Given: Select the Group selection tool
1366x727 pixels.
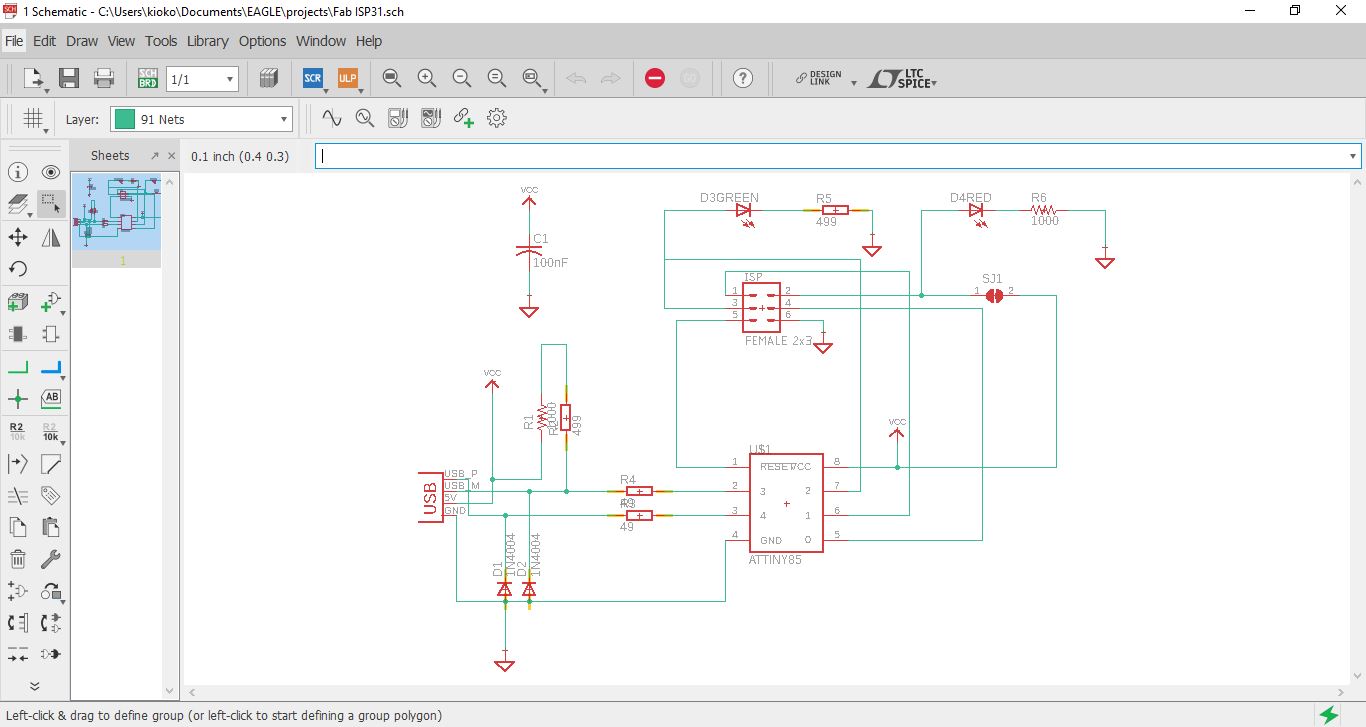Looking at the screenshot, I should (51, 204).
